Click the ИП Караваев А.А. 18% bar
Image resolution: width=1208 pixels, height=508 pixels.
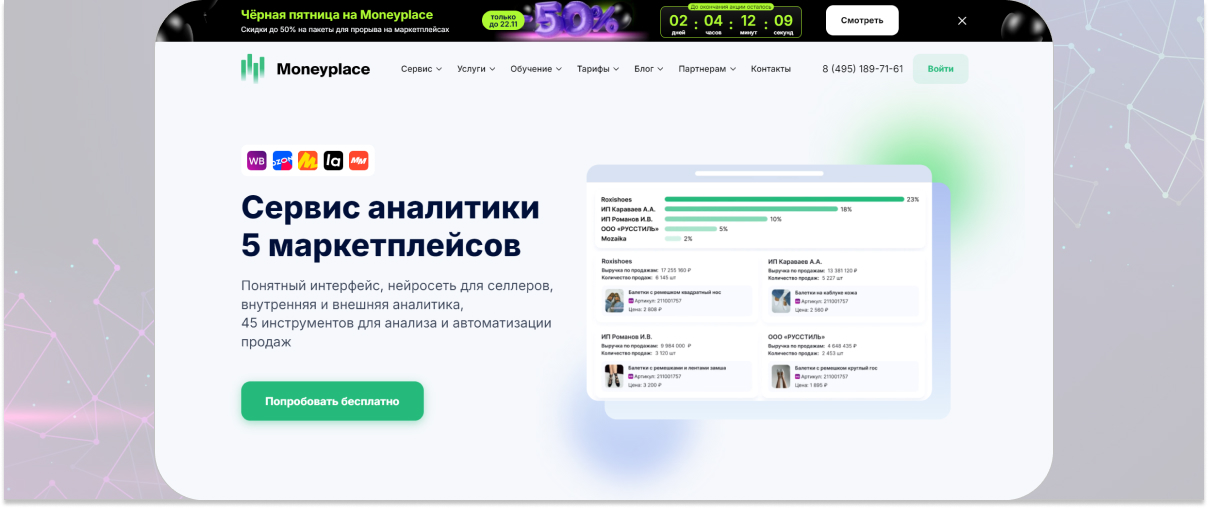click(x=751, y=209)
